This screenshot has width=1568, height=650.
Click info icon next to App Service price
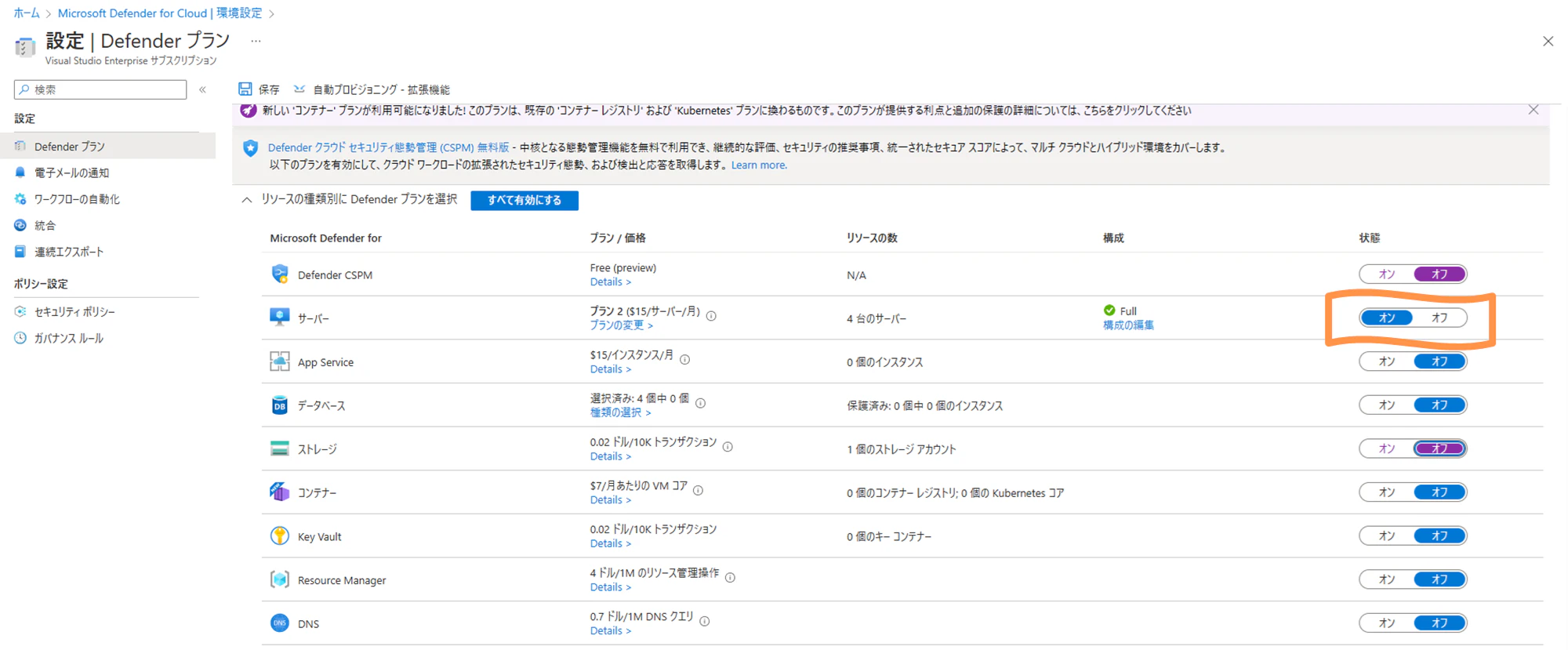coord(684,359)
